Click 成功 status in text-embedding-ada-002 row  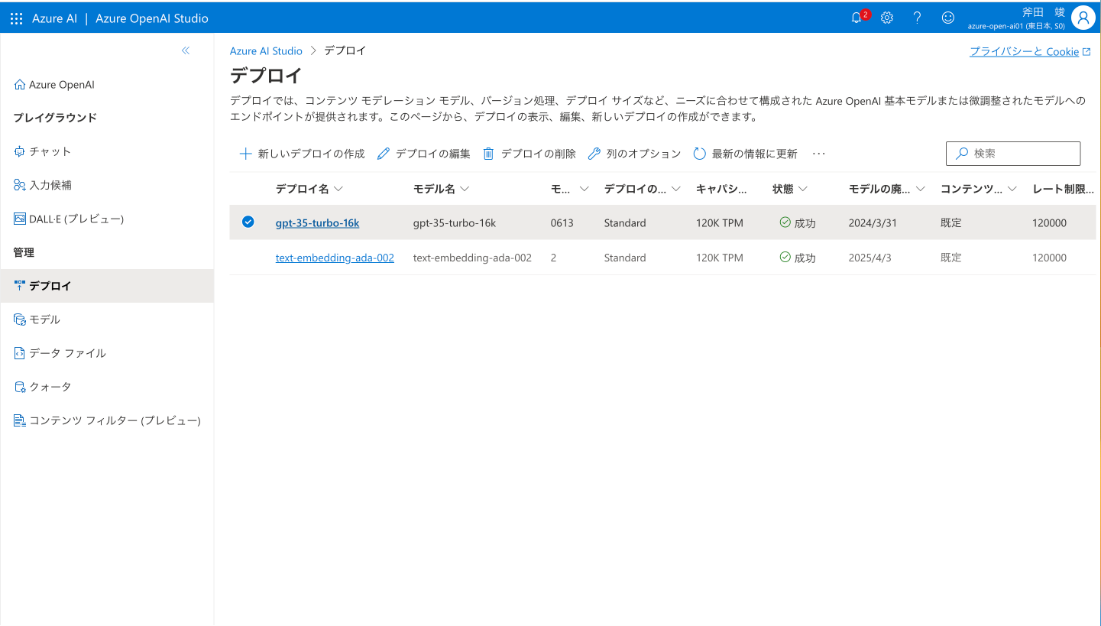[798, 258]
